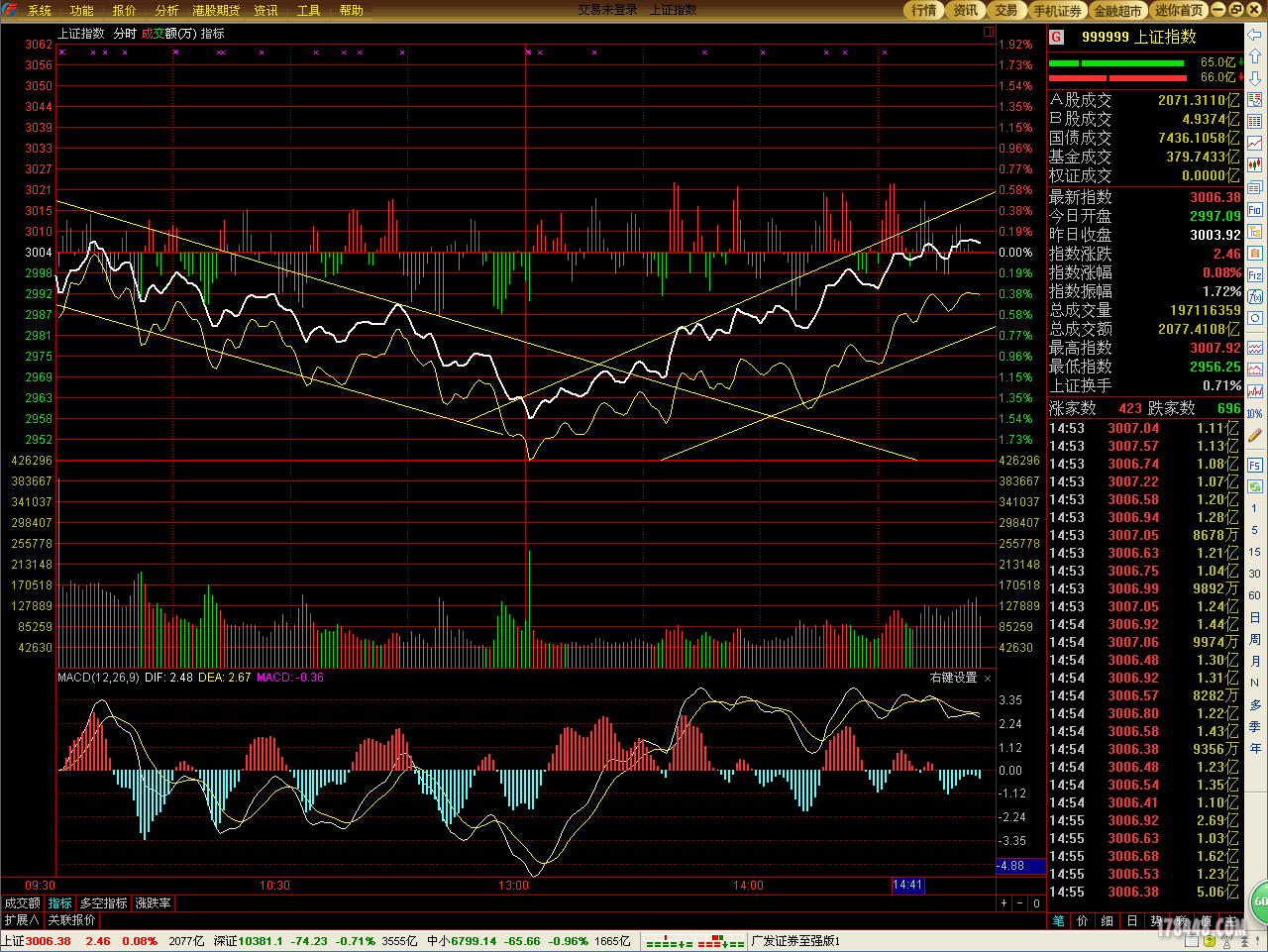Select the 日 daily period button

[1255, 617]
